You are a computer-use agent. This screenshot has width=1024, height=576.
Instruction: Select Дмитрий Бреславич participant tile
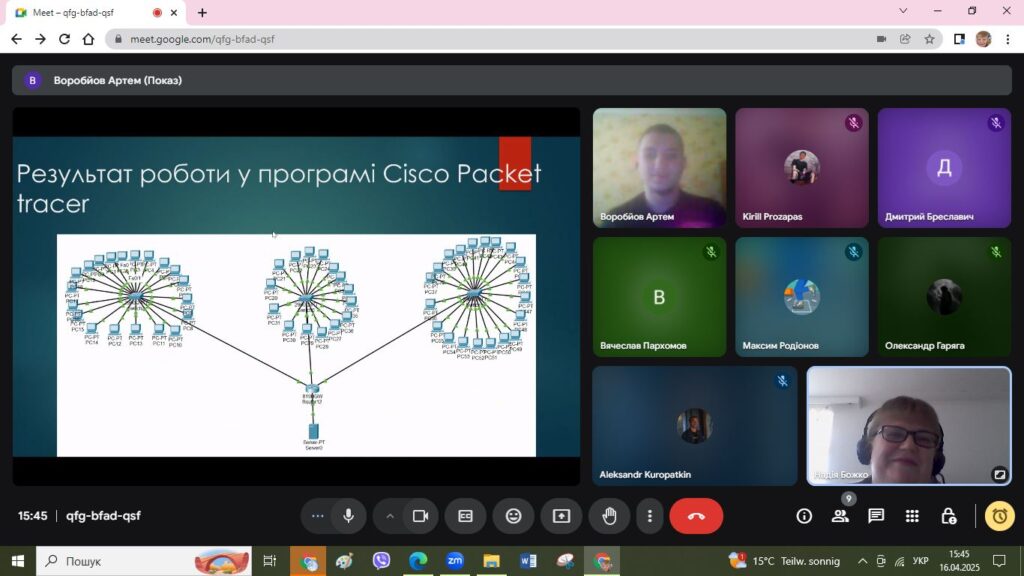click(x=944, y=168)
